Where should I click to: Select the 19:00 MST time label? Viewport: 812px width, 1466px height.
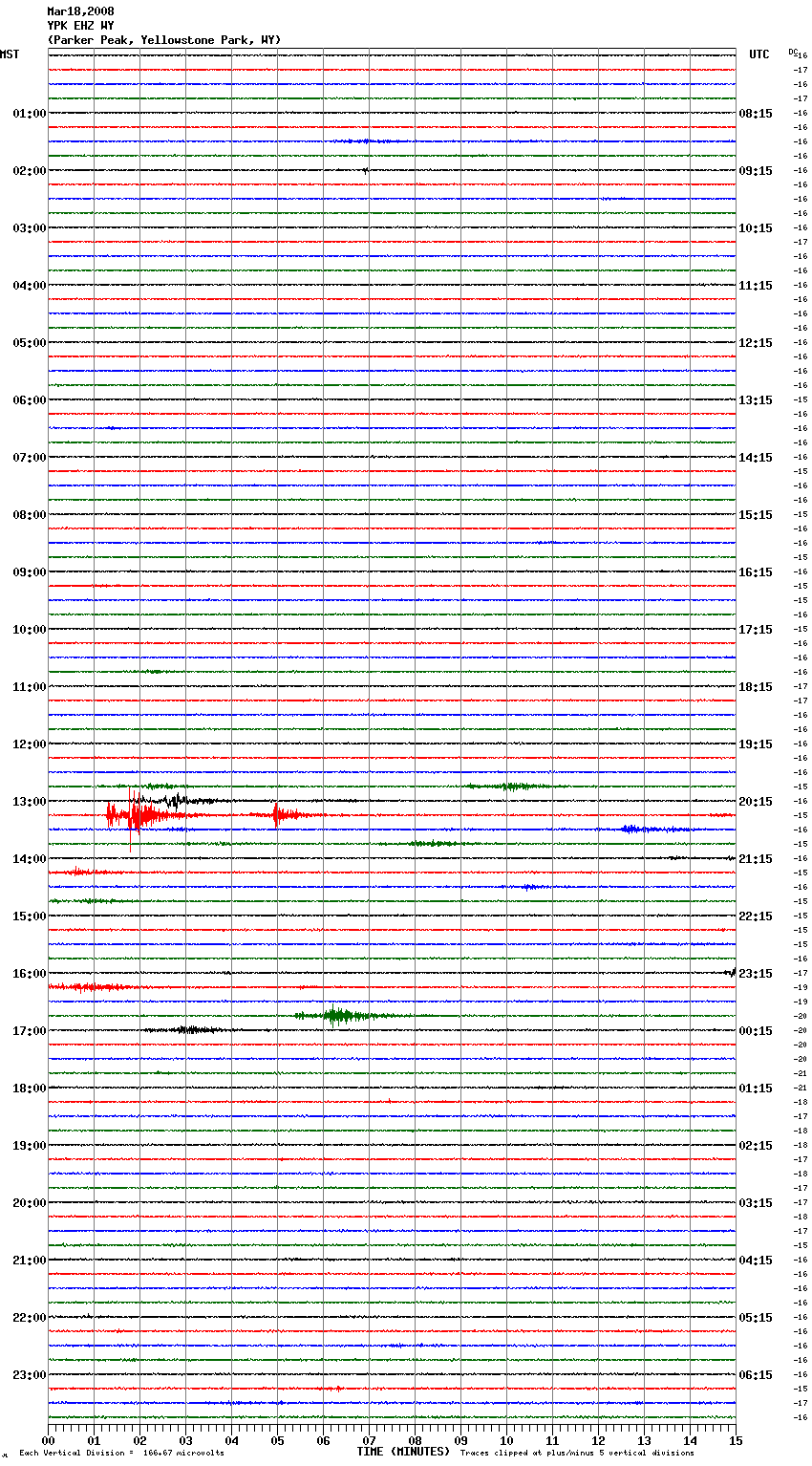pos(30,1146)
